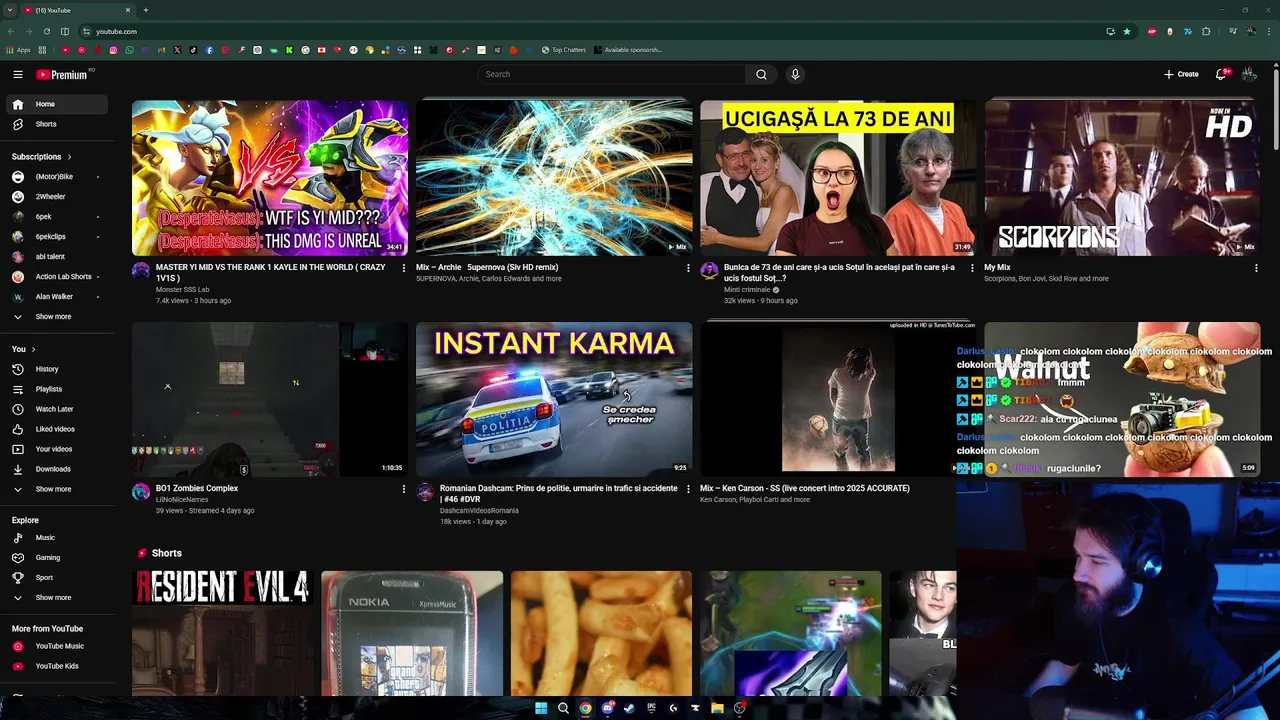Open the RESIDENT EVIL 4 short

[x=222, y=633]
